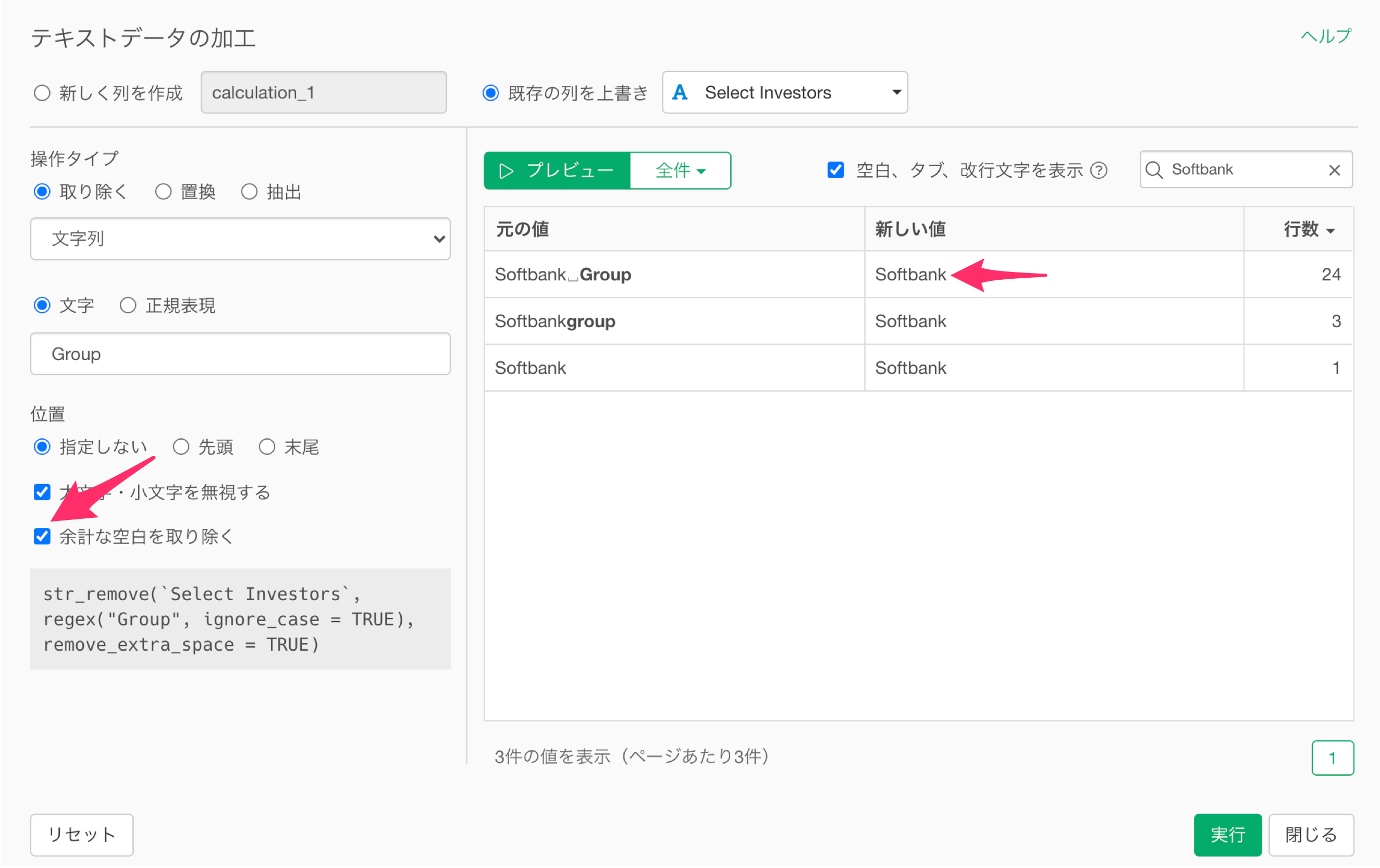
Task: Set position to '先頭'
Action: point(181,447)
